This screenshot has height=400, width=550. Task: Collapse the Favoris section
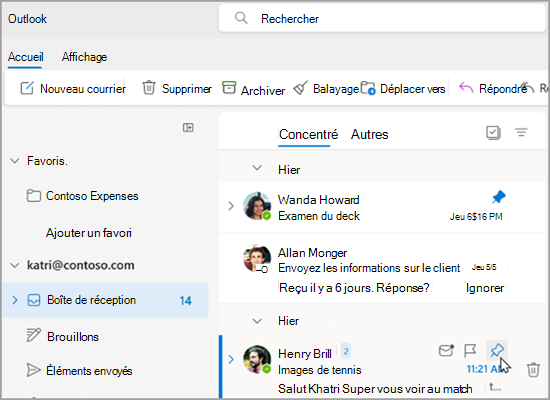pyautogui.click(x=15, y=161)
